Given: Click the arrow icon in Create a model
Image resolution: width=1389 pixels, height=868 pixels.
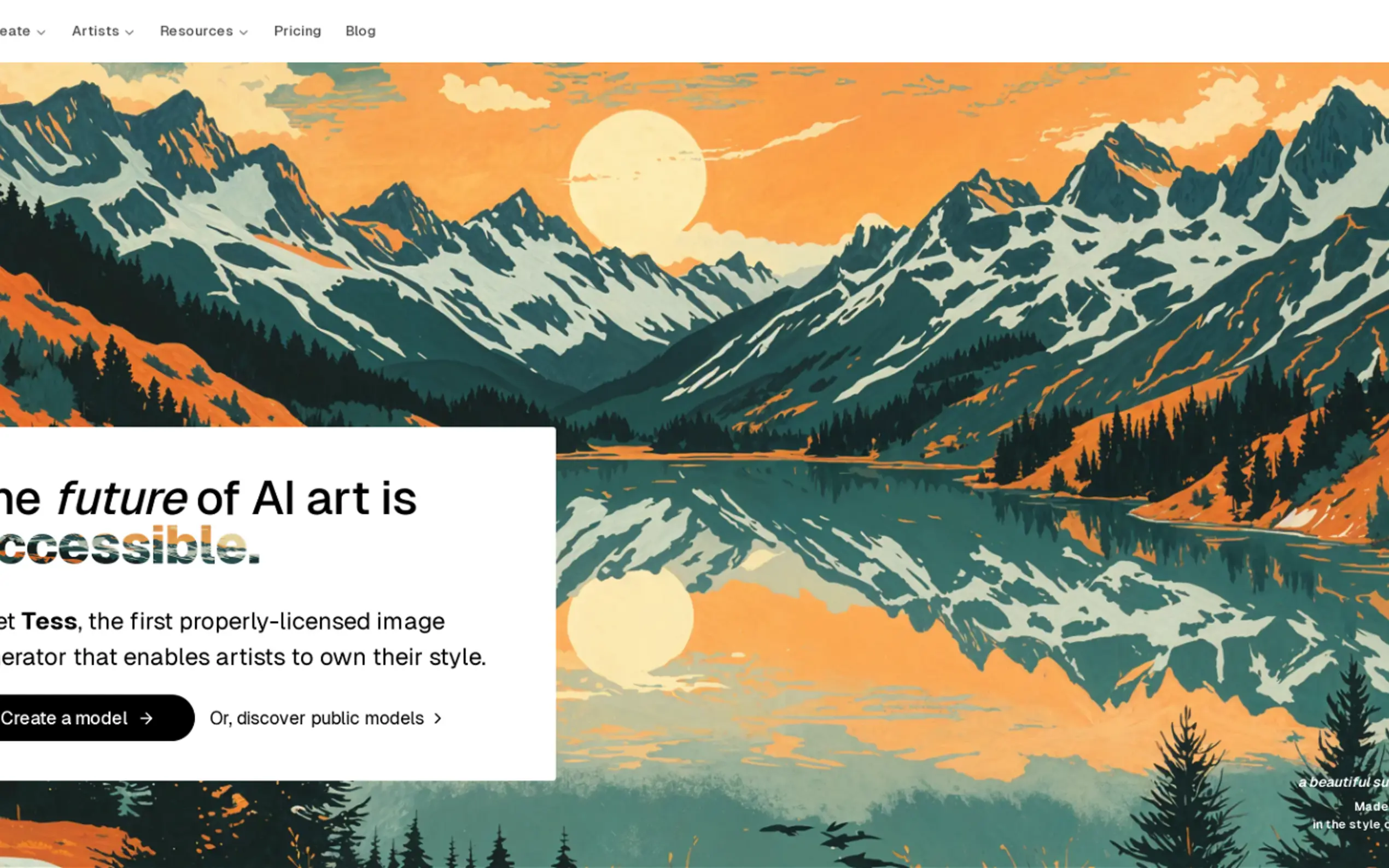Looking at the screenshot, I should pyautogui.click(x=147, y=718).
